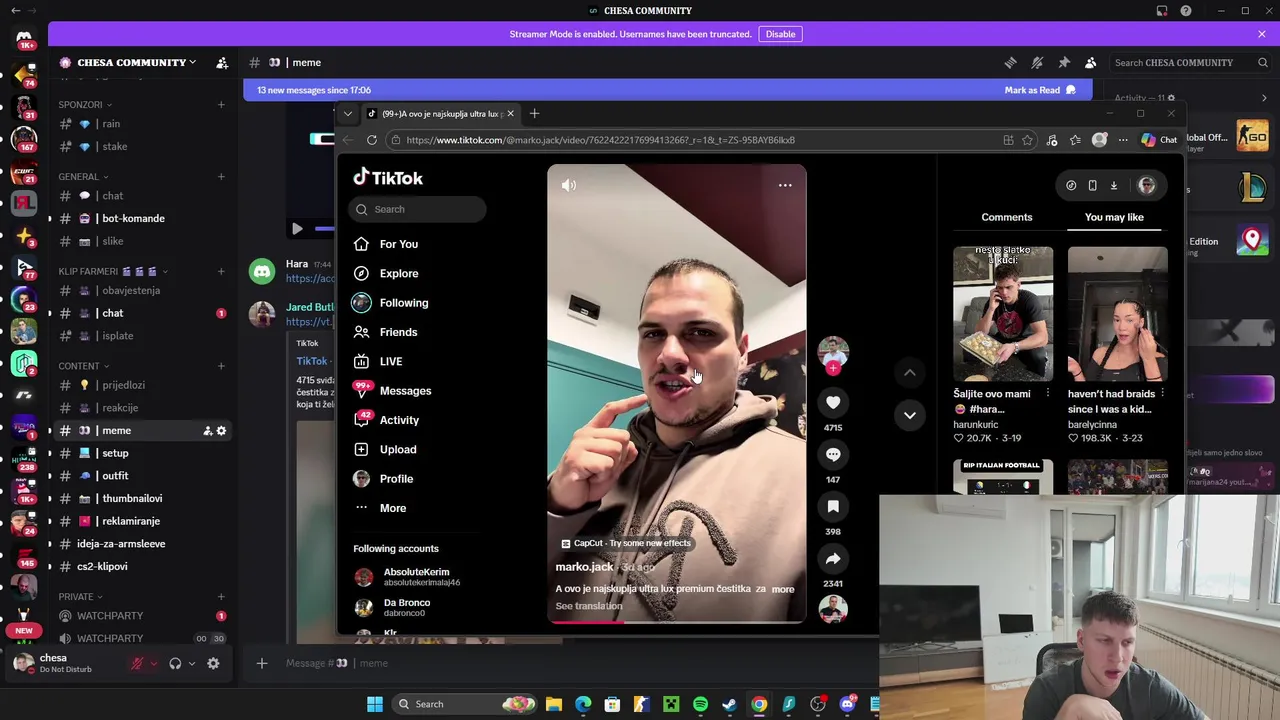The height and width of the screenshot is (720, 1280).
Task: Open microphone input options chevron
Action: point(153,664)
